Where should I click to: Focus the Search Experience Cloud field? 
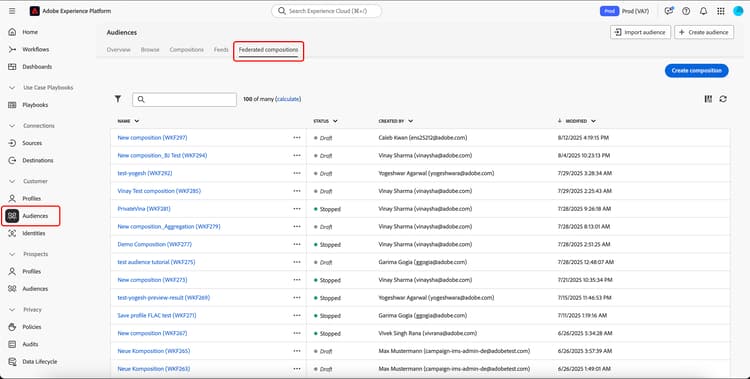[x=327, y=11]
